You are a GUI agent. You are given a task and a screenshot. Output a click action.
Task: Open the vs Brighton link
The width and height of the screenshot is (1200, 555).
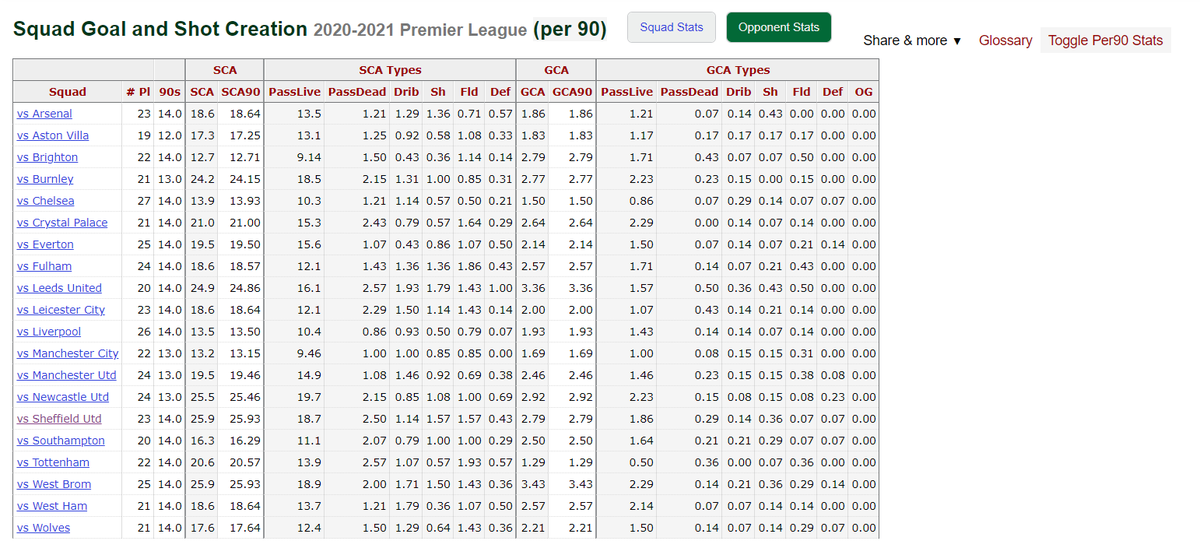pos(47,158)
